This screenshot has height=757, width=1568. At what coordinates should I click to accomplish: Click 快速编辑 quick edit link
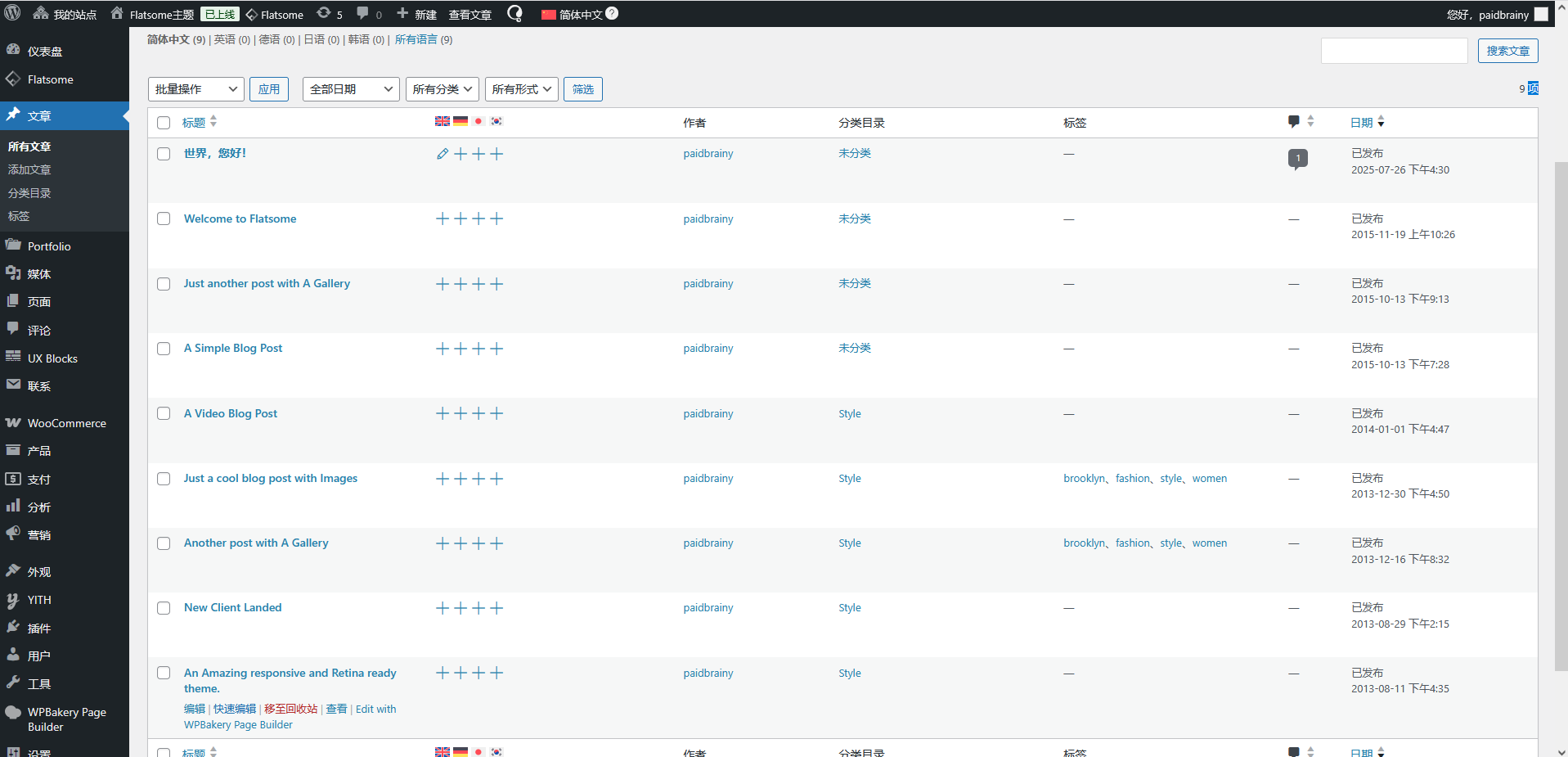pos(235,709)
